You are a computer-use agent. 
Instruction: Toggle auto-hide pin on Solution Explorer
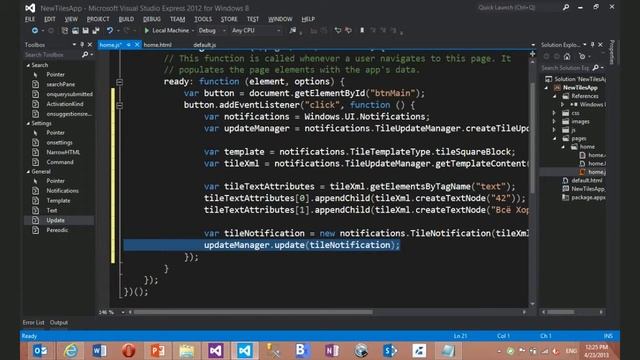pyautogui.click(x=593, y=44)
